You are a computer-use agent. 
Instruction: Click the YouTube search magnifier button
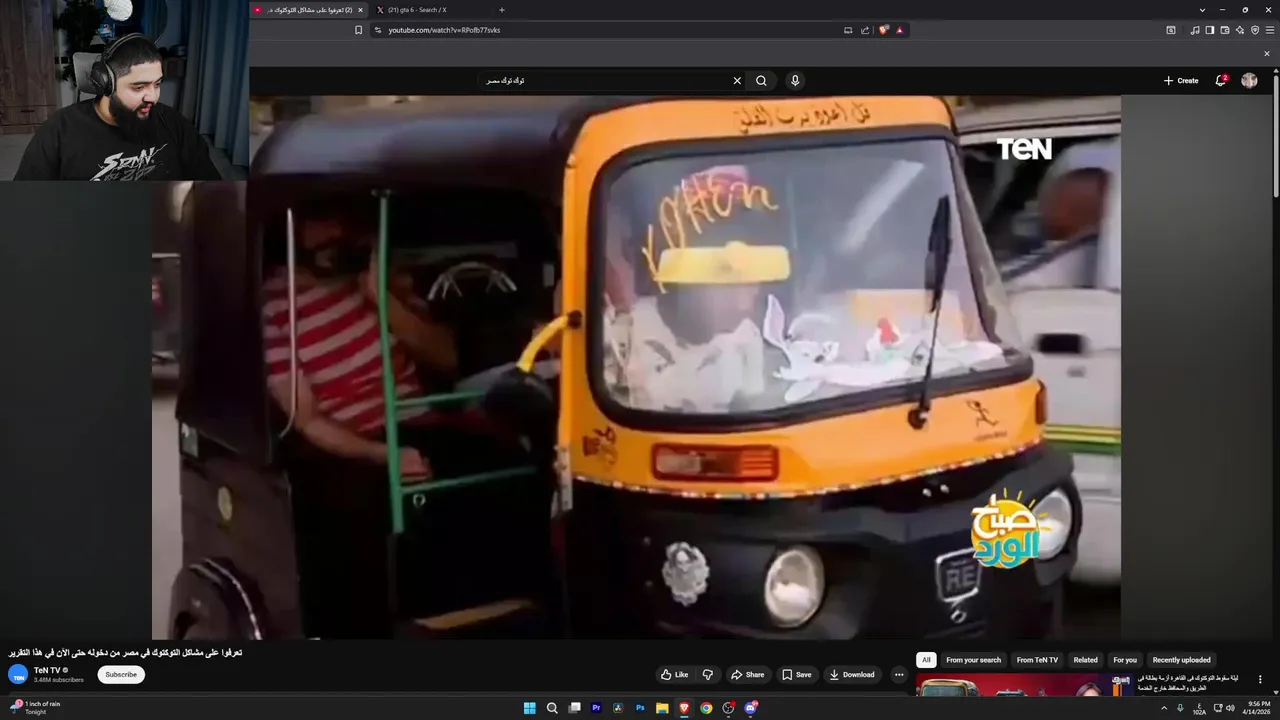click(761, 81)
